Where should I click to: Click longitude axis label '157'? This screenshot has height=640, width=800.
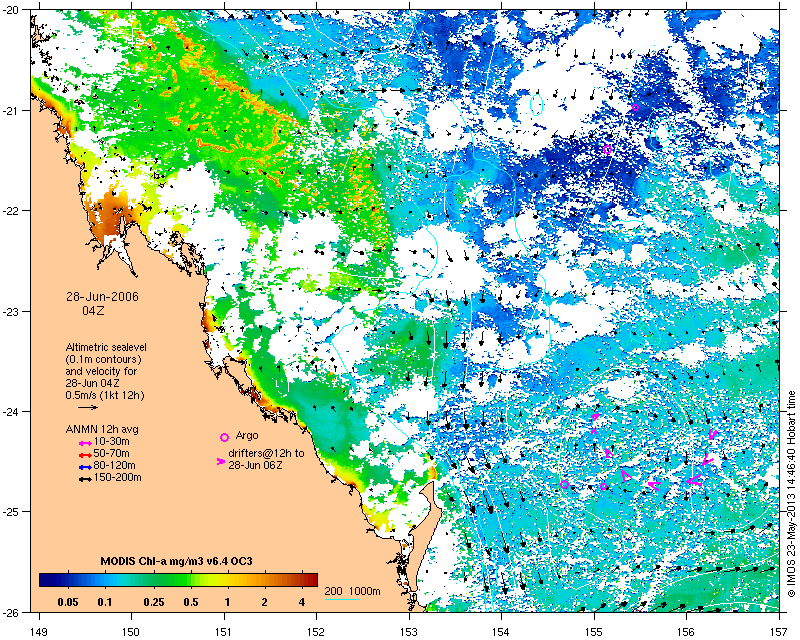(x=779, y=632)
